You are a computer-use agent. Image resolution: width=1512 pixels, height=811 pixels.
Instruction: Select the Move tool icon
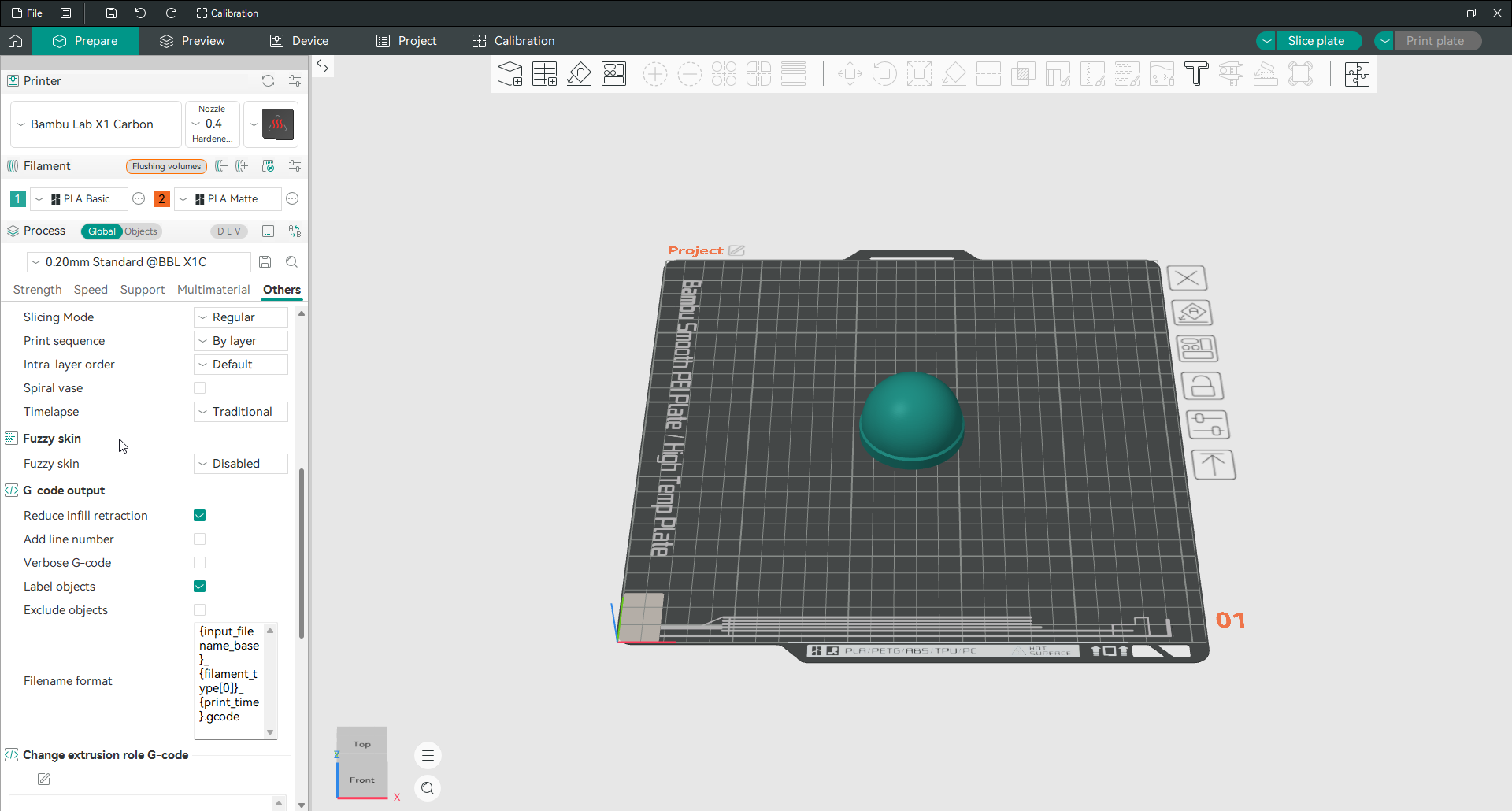coord(850,74)
